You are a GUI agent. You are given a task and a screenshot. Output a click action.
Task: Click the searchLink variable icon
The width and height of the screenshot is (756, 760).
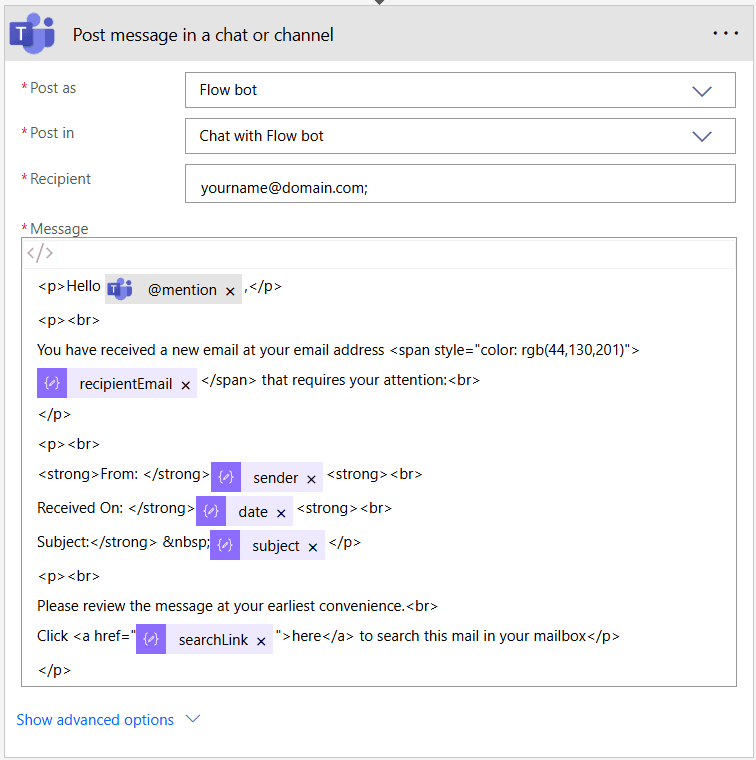(x=151, y=639)
